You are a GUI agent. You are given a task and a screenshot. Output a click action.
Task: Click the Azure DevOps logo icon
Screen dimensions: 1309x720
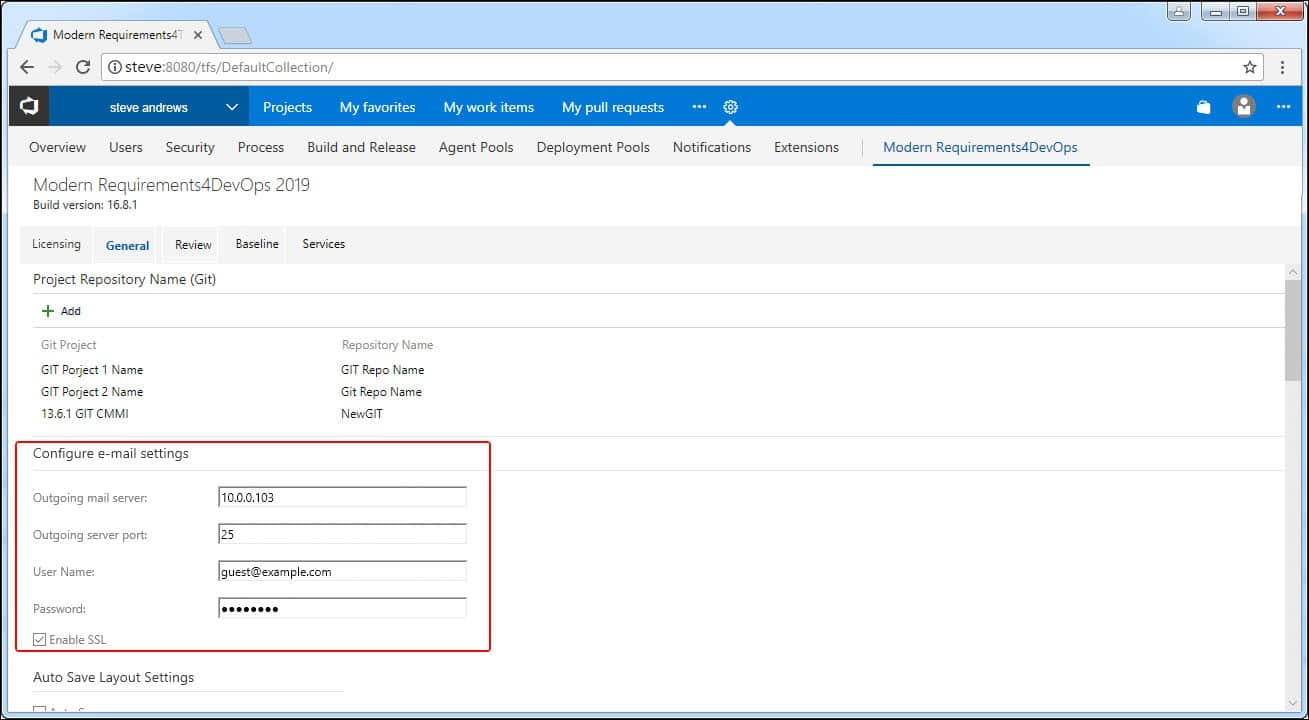(29, 106)
